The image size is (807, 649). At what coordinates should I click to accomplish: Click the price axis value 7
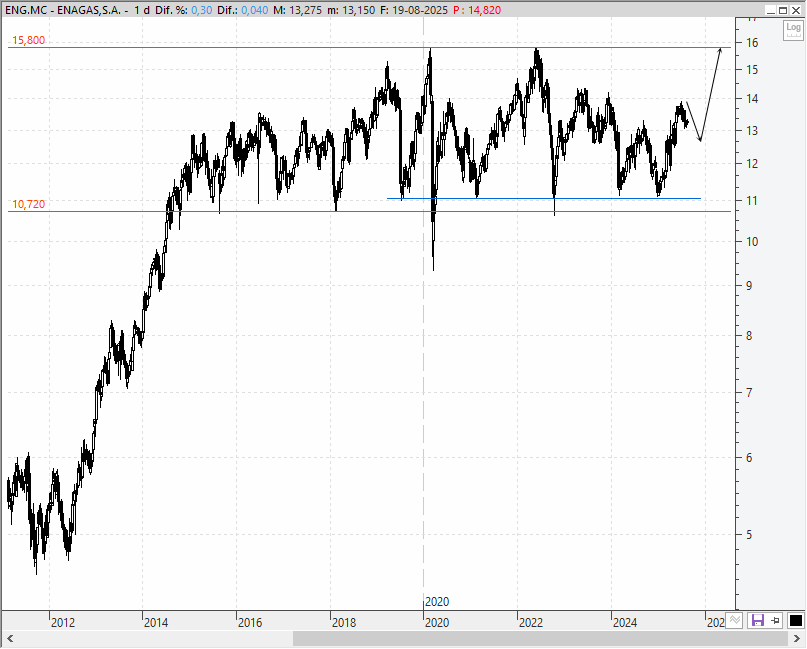pyautogui.click(x=749, y=393)
